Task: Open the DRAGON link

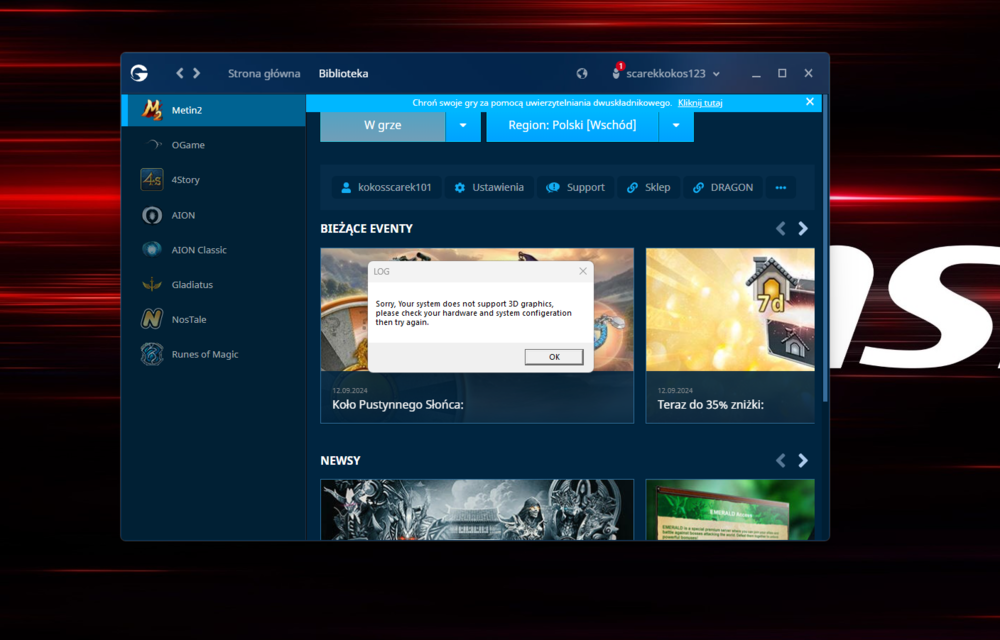Action: click(x=723, y=187)
